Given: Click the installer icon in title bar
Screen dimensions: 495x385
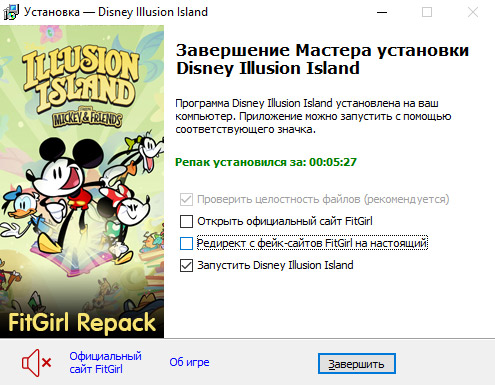Looking at the screenshot, I should [x=11, y=12].
